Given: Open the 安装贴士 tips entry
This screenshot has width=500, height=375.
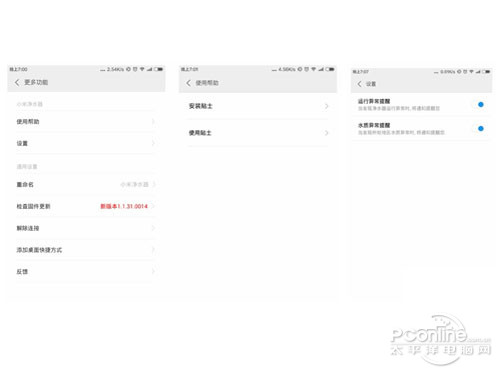Looking at the screenshot, I should (x=258, y=106).
